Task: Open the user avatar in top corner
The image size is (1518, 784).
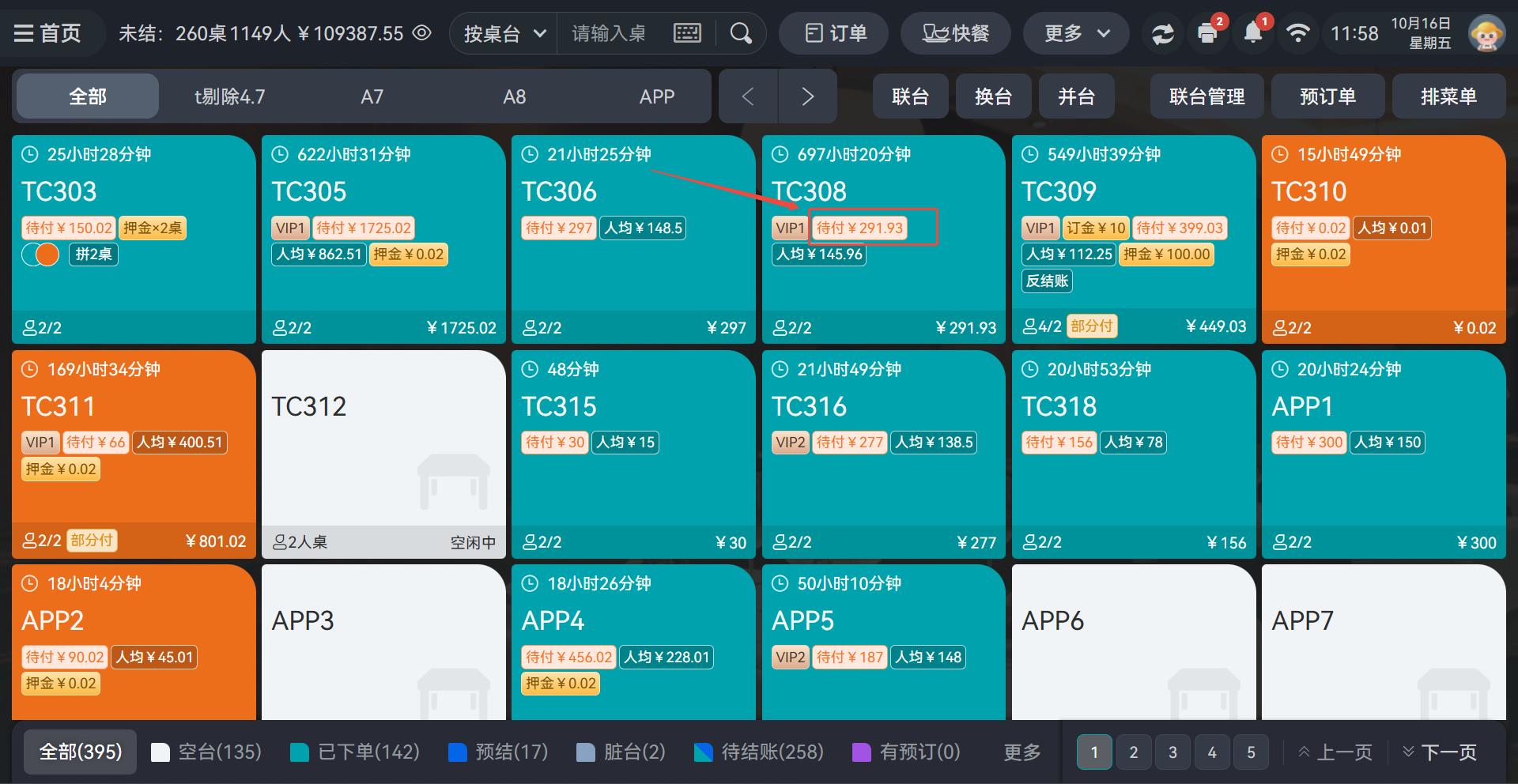Action: 1486,33
